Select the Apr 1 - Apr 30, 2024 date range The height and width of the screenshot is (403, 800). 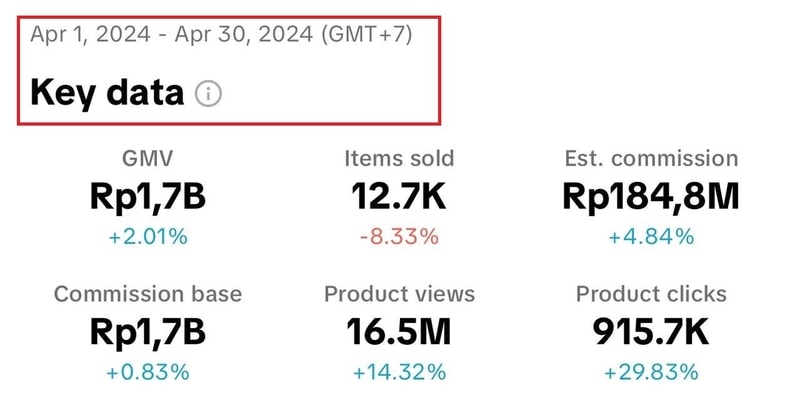pyautogui.click(x=221, y=34)
